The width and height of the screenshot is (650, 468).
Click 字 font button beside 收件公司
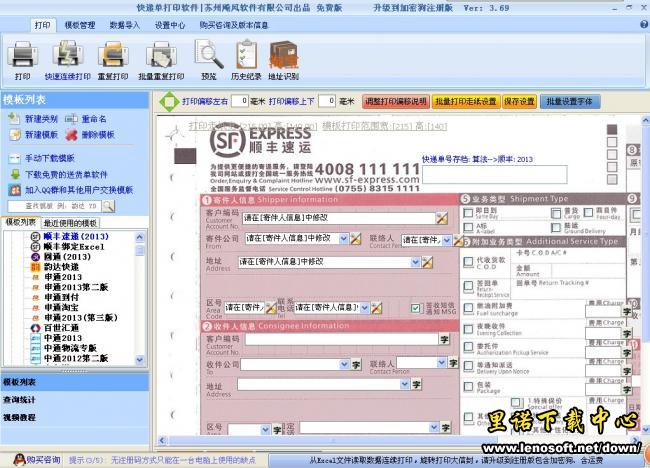[x=356, y=364]
